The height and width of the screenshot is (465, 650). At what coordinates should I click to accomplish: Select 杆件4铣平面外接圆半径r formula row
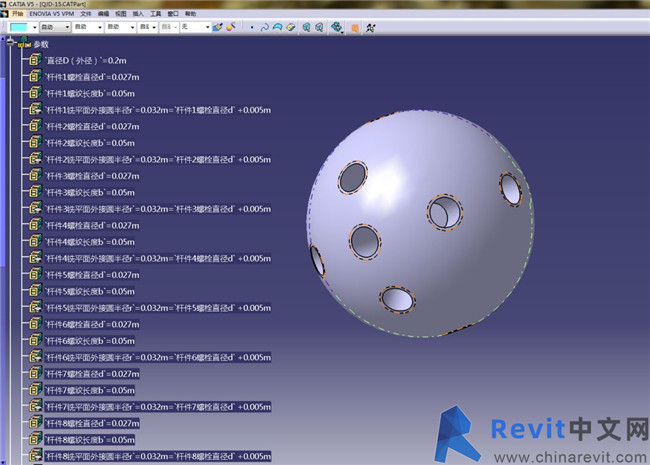tap(158, 259)
